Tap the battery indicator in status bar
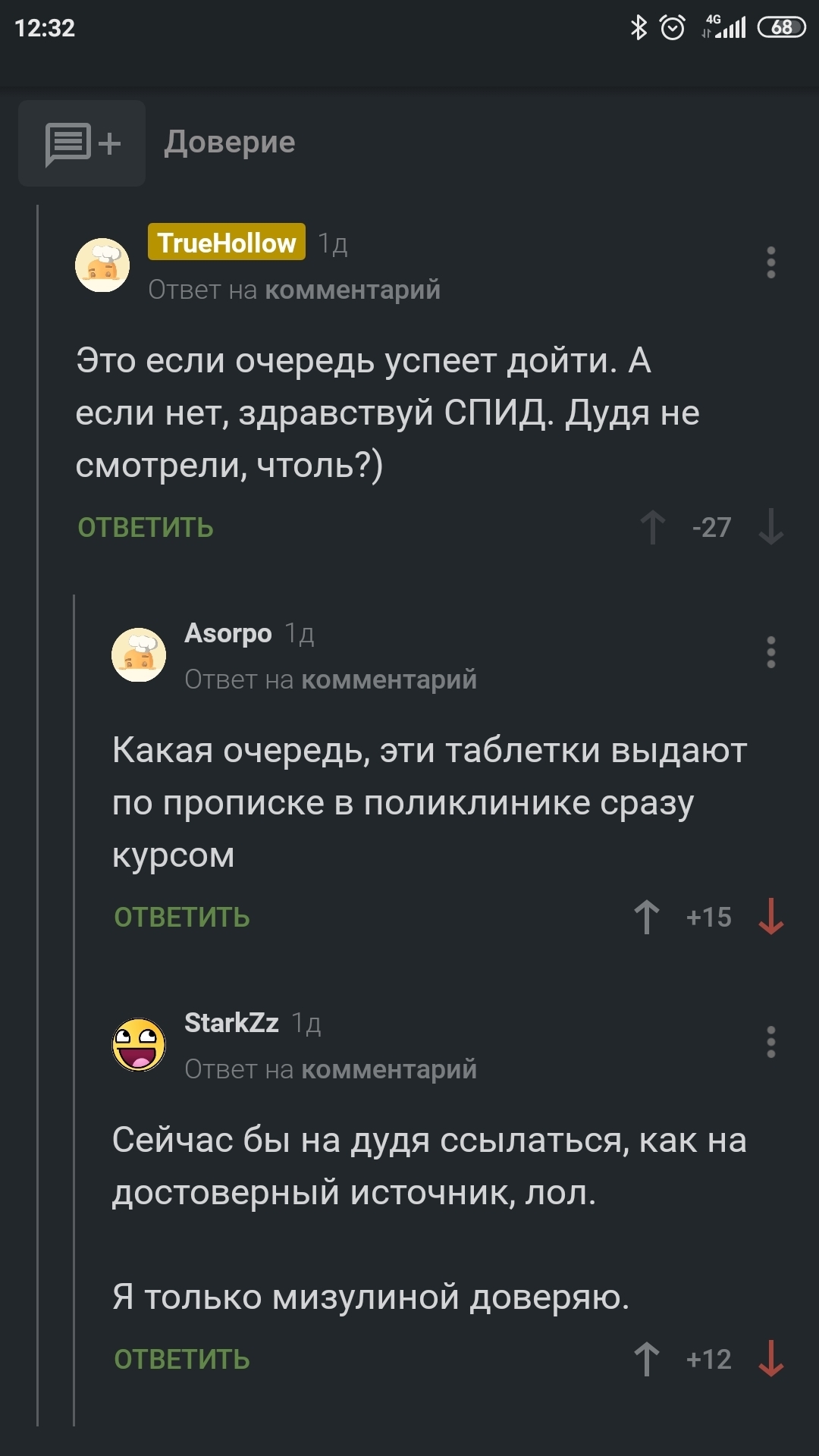Screen dimensions: 819x1456 tap(781, 28)
